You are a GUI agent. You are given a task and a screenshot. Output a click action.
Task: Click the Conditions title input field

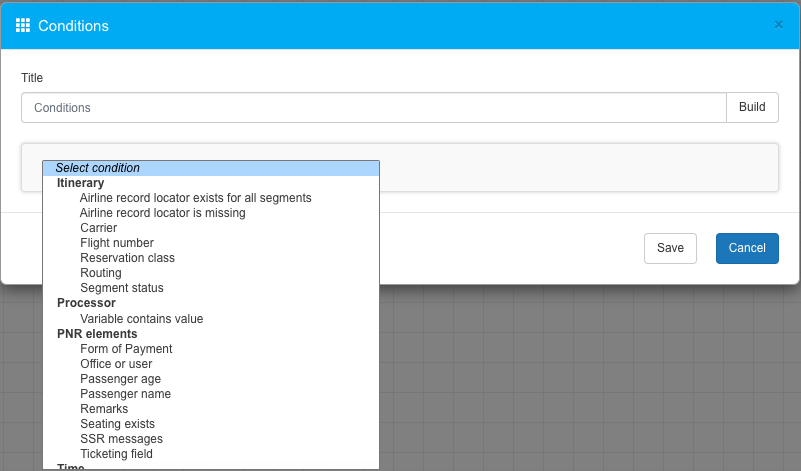click(373, 108)
